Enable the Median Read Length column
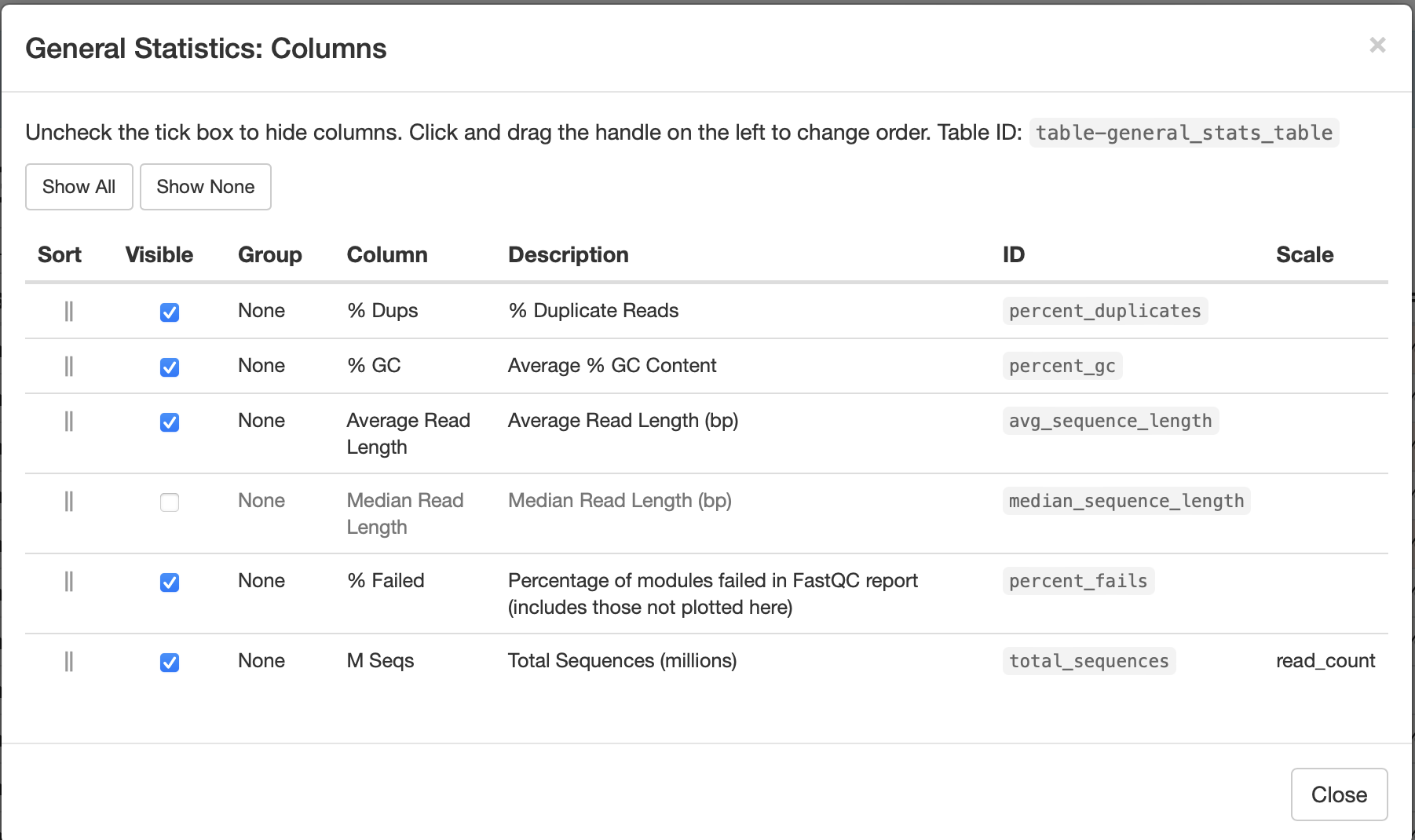The width and height of the screenshot is (1415, 840). click(x=170, y=502)
